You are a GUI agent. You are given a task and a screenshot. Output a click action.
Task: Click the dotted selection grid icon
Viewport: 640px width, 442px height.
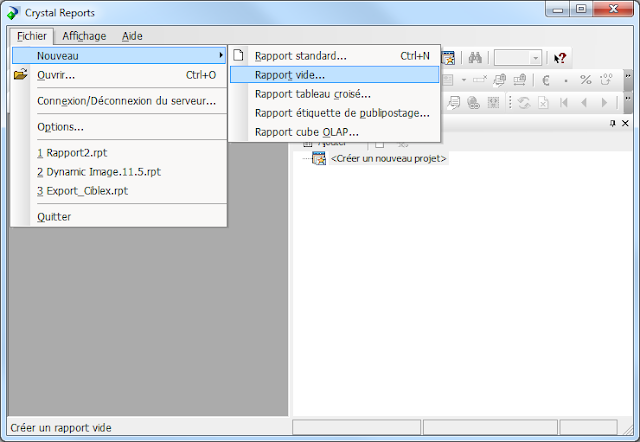tap(493, 102)
